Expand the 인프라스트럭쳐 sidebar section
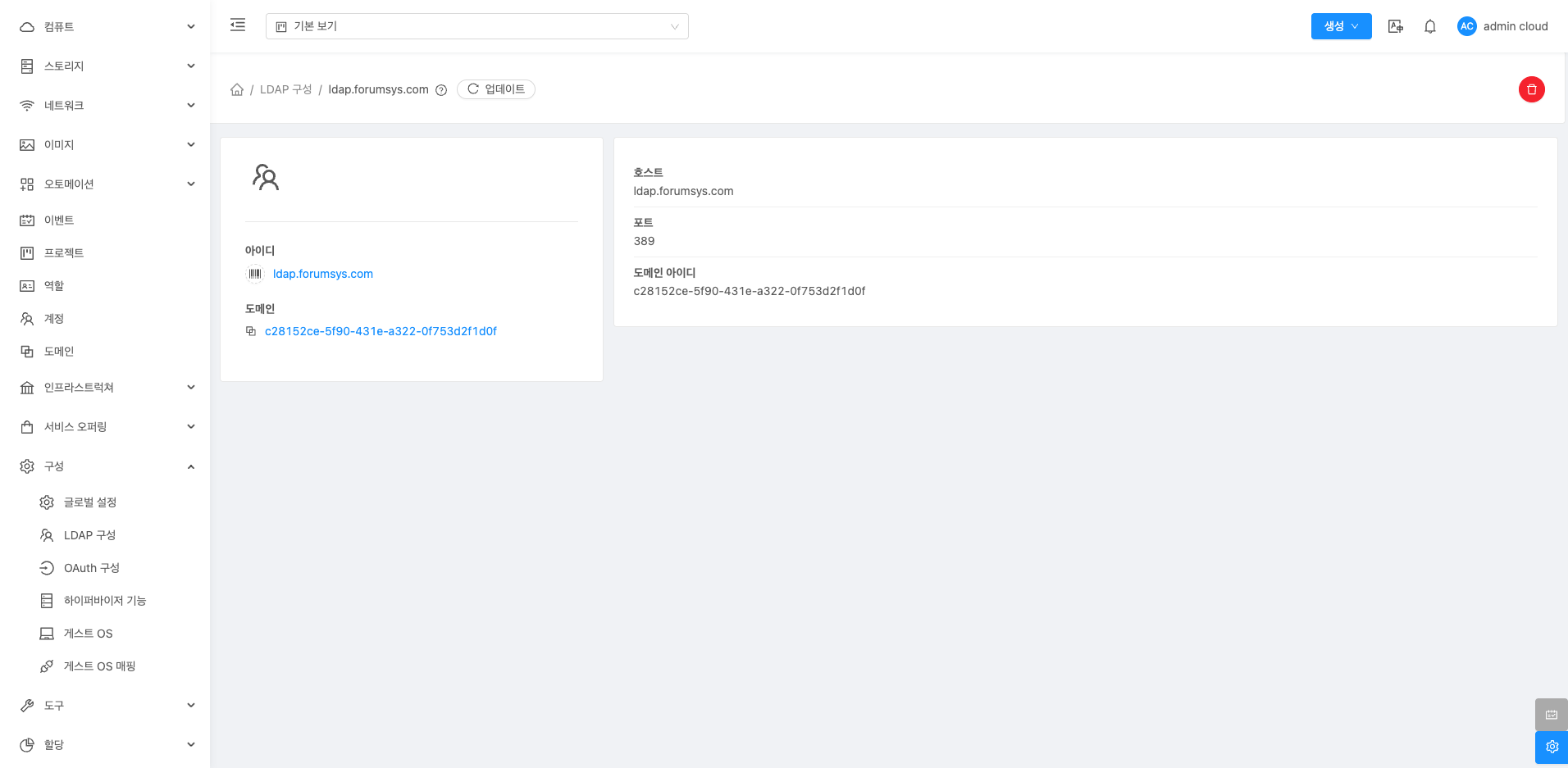 [105, 388]
